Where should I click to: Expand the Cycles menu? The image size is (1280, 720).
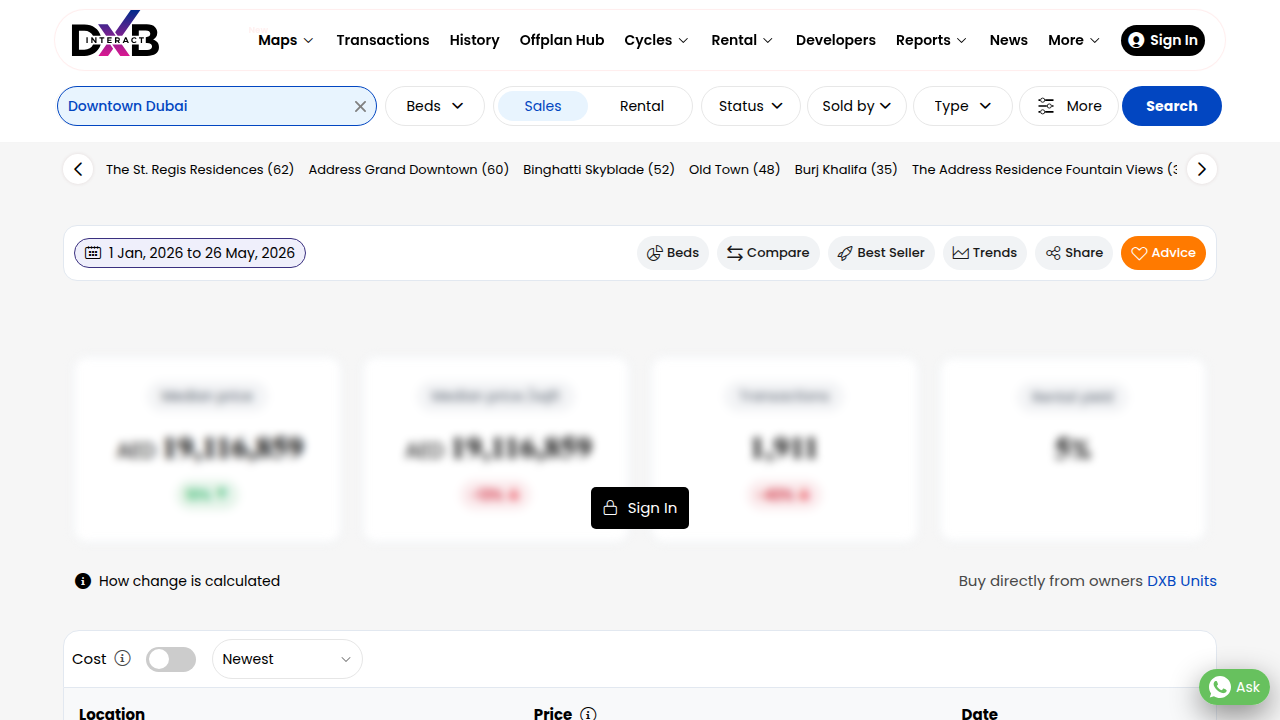pyautogui.click(x=656, y=40)
